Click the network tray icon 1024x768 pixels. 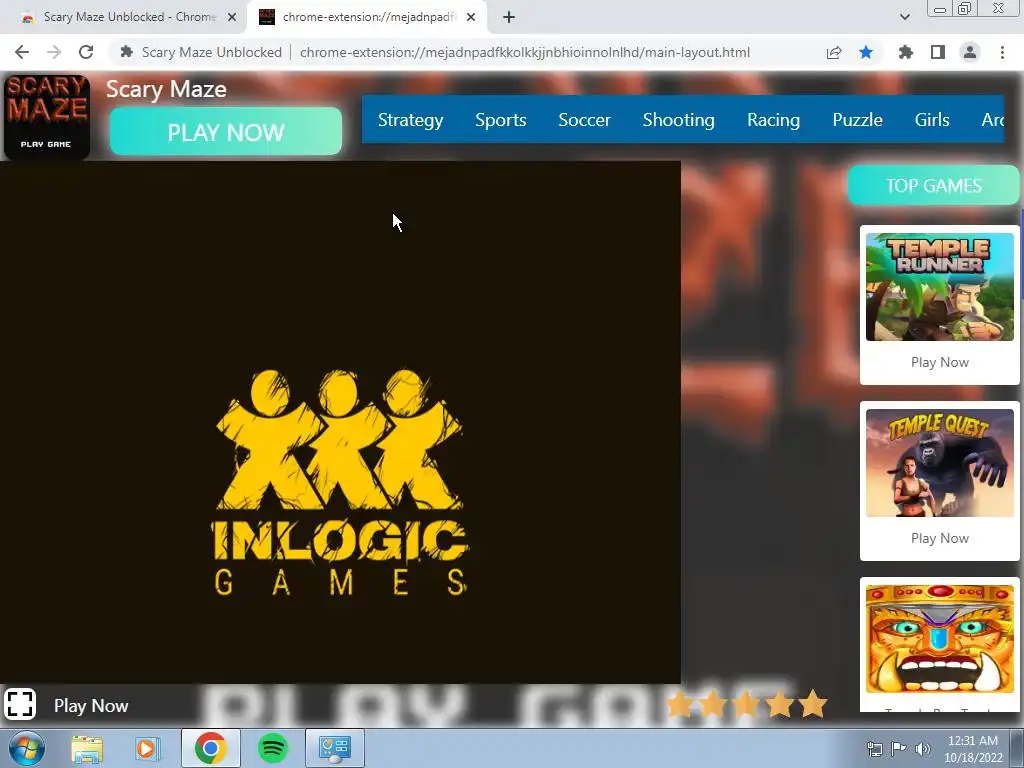[x=874, y=749]
